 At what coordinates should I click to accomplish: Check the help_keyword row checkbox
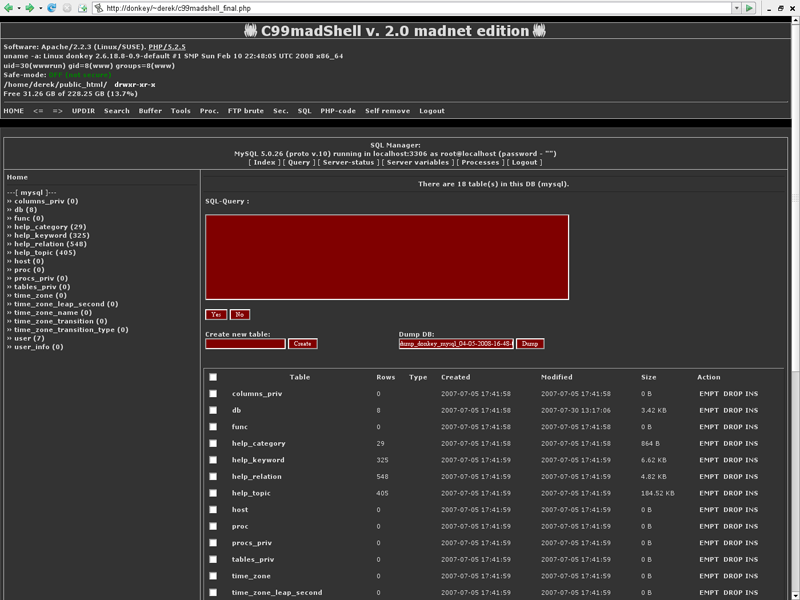coord(213,460)
